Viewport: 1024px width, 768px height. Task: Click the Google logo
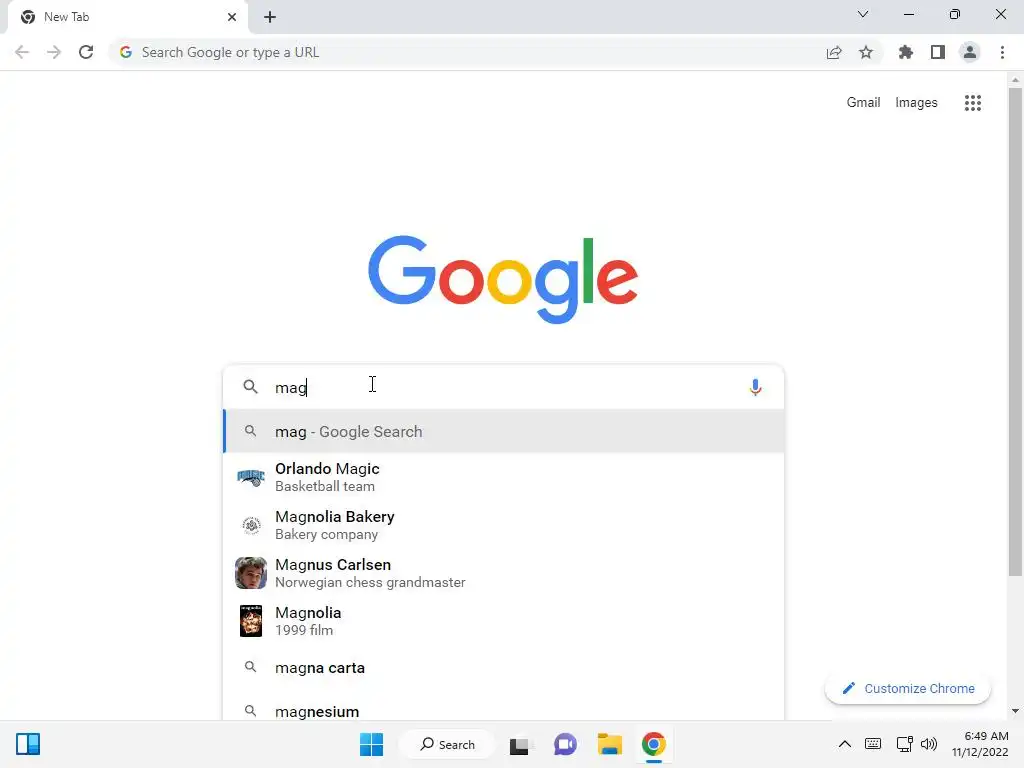pyautogui.click(x=503, y=279)
